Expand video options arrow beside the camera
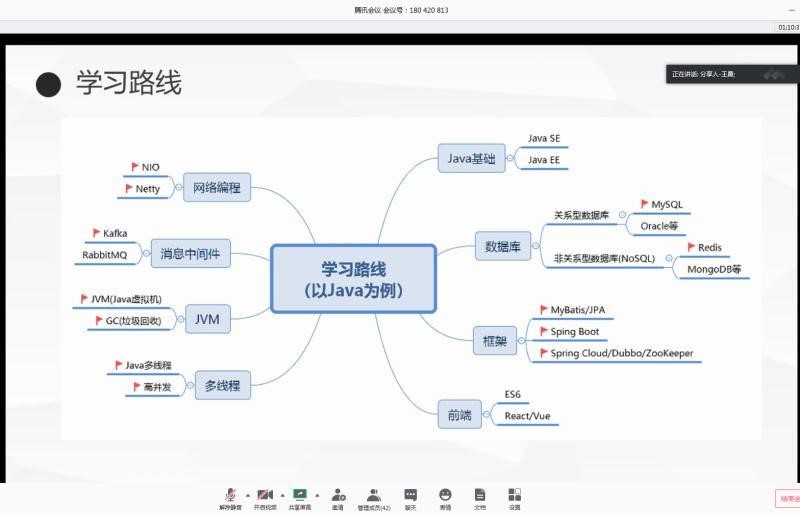800x513 pixels. coord(282,494)
